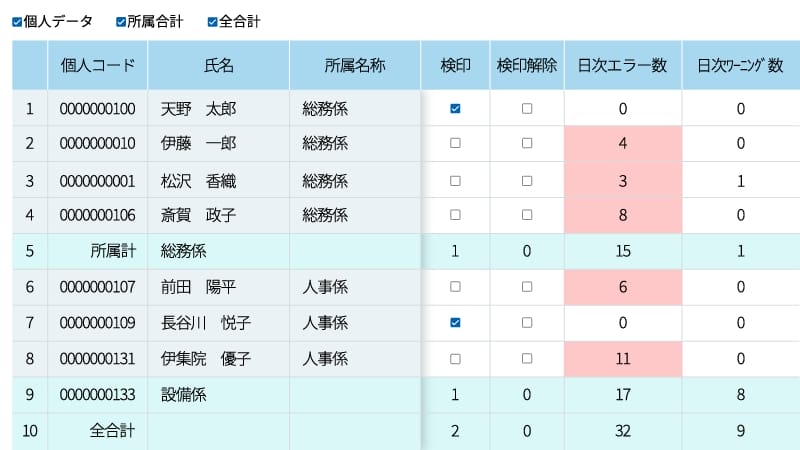Uncheck the 所属合計 checkbox

[121, 22]
